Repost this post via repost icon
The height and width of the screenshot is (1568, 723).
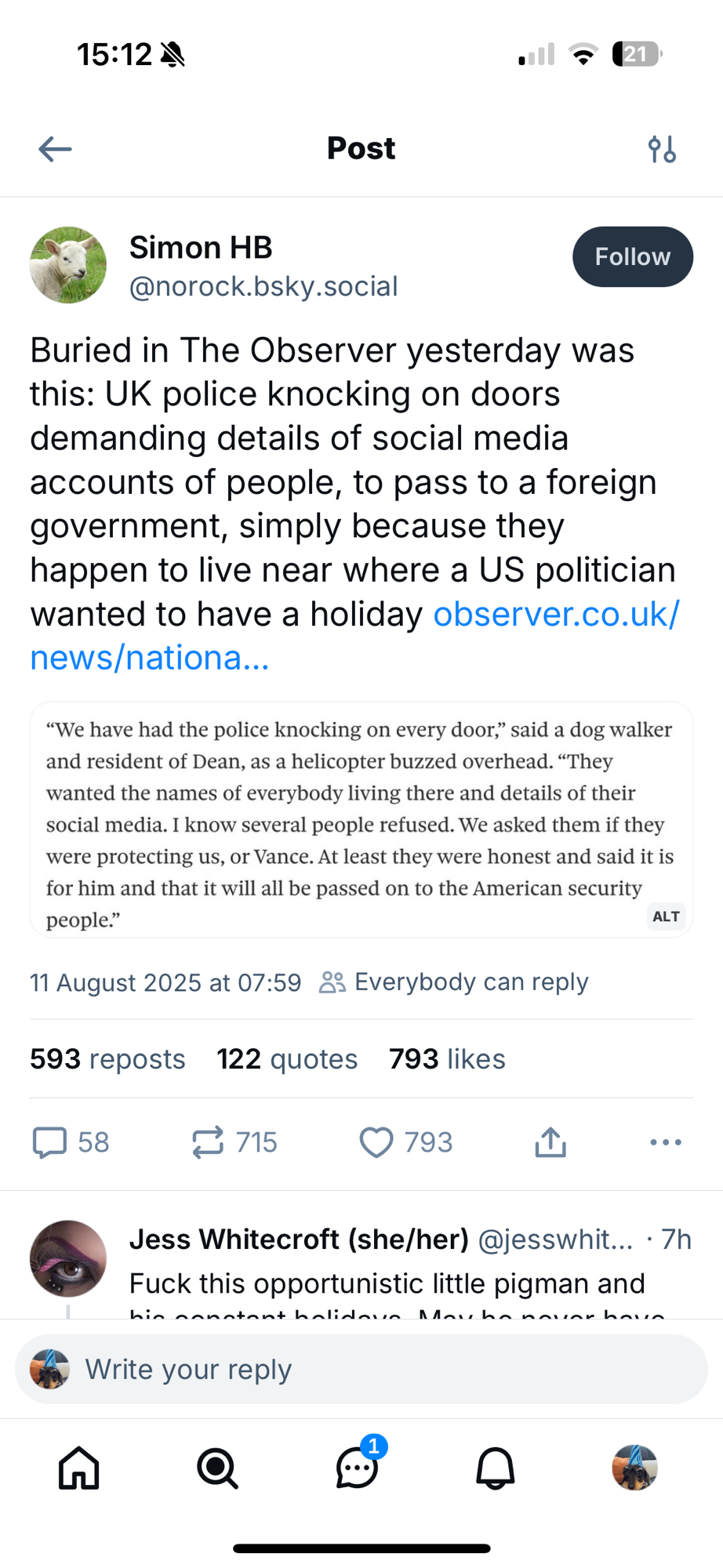tap(208, 1142)
